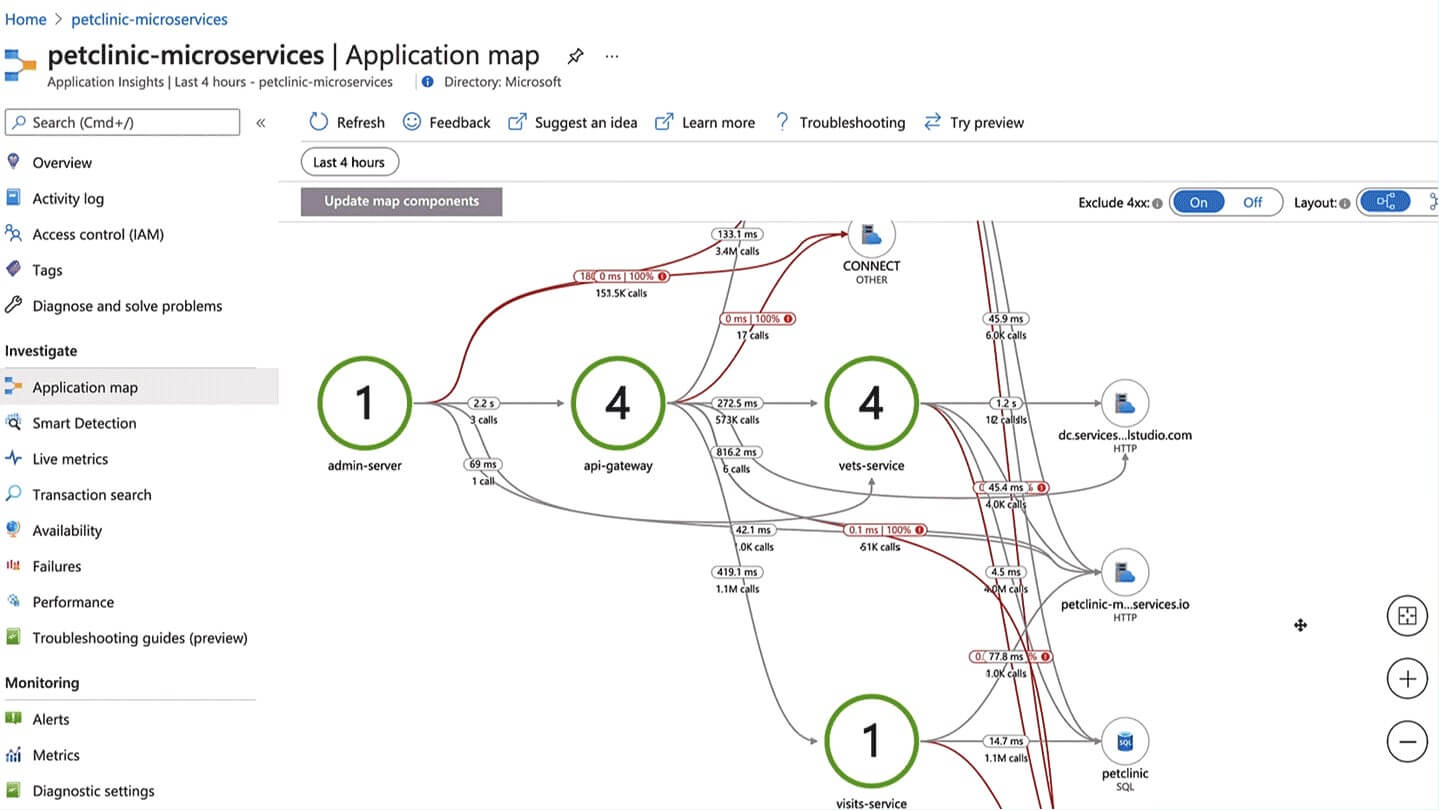This screenshot has height=810, width=1439.
Task: Turn Exclude 4xx to Off
Action: 1252,202
